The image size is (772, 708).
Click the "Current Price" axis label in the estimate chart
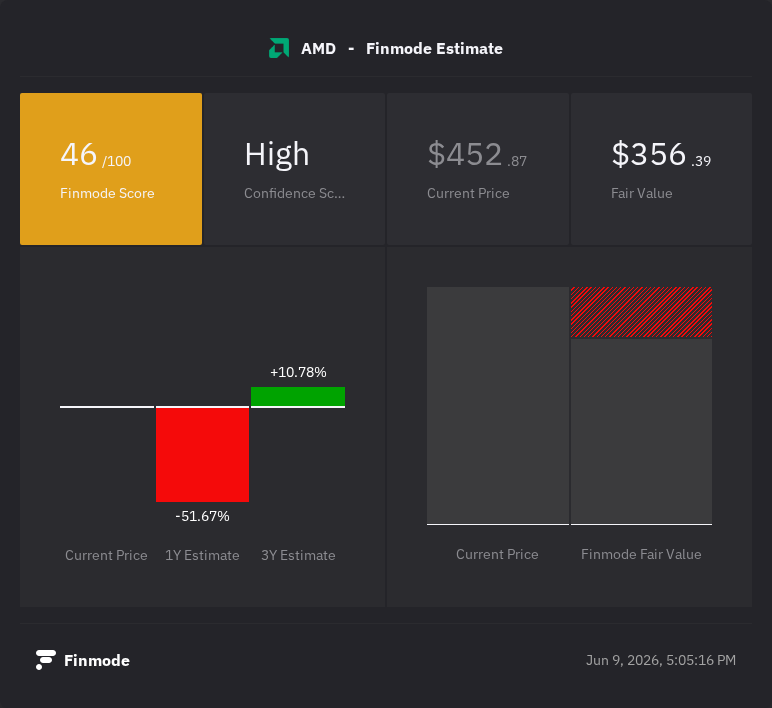tap(106, 555)
